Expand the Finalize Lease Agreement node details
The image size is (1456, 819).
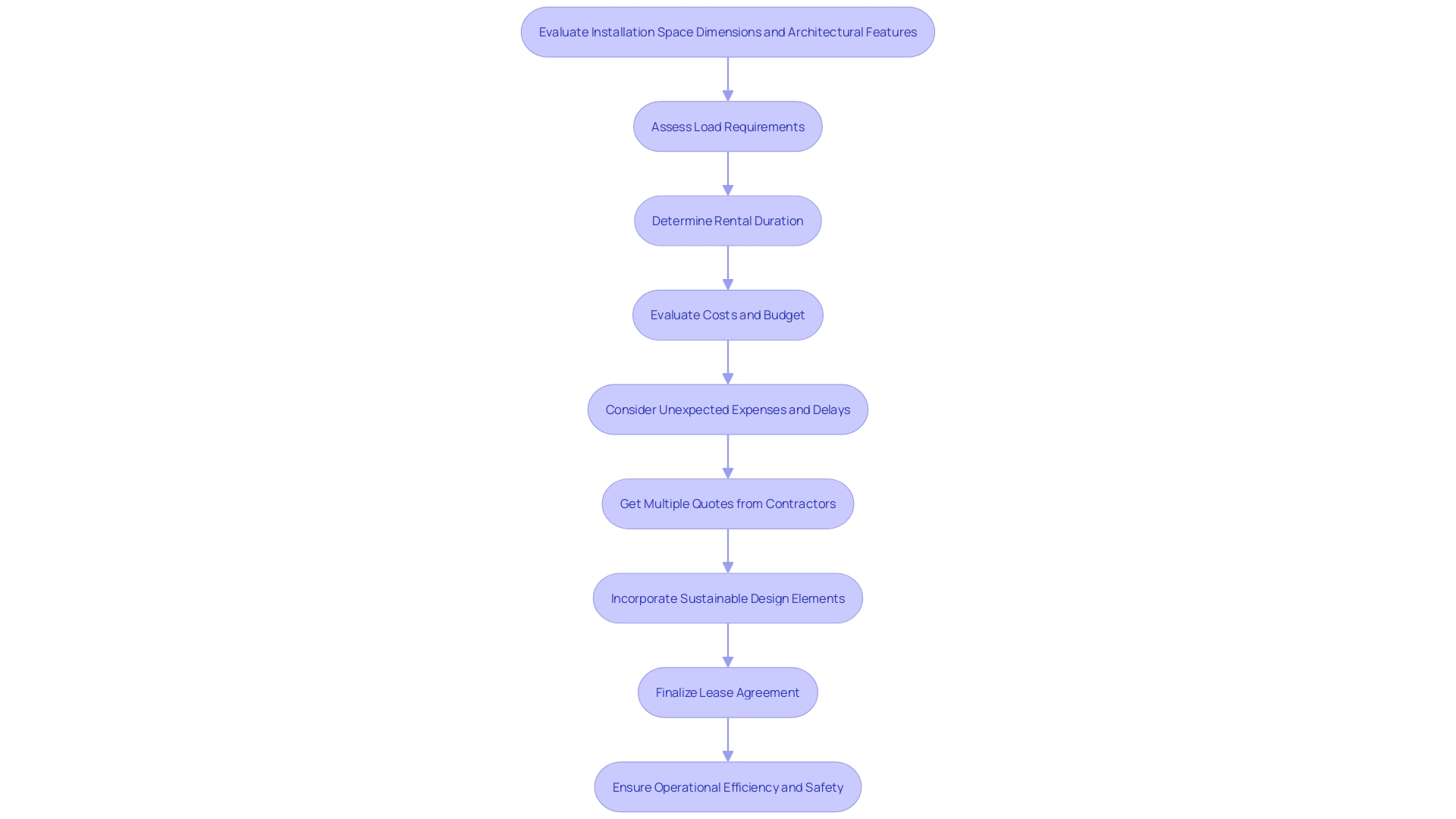[x=727, y=692]
